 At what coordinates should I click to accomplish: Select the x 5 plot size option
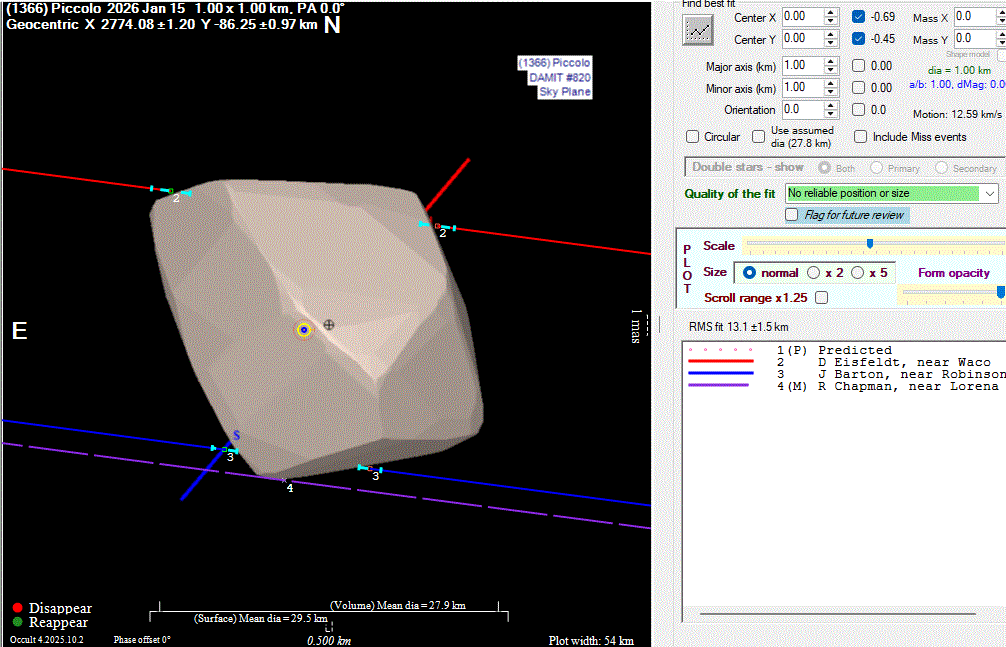(858, 272)
